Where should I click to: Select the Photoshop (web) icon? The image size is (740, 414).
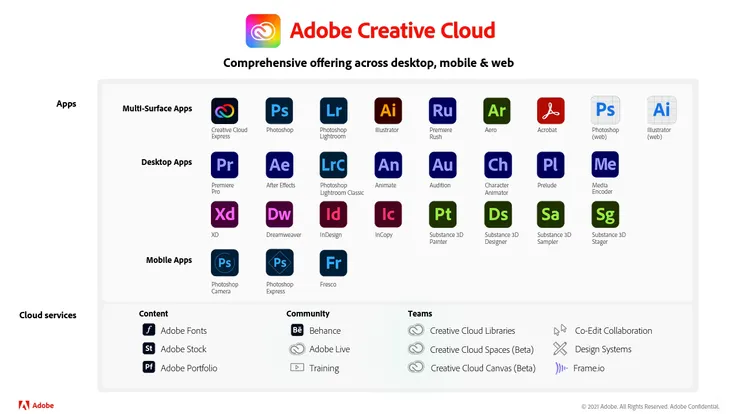[x=605, y=110]
